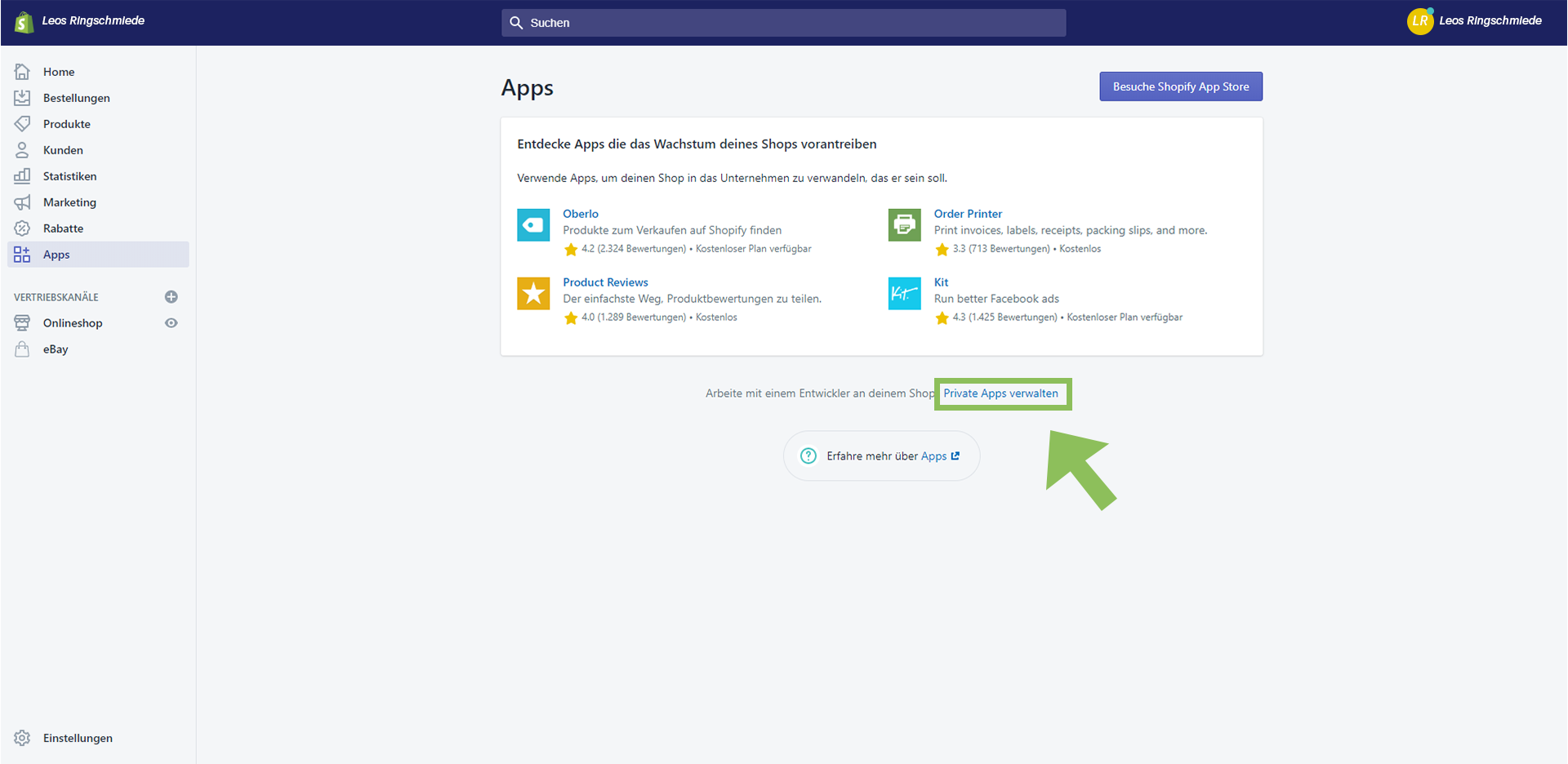Click the Oberlo app icon
1568x764 pixels.
pos(533,225)
